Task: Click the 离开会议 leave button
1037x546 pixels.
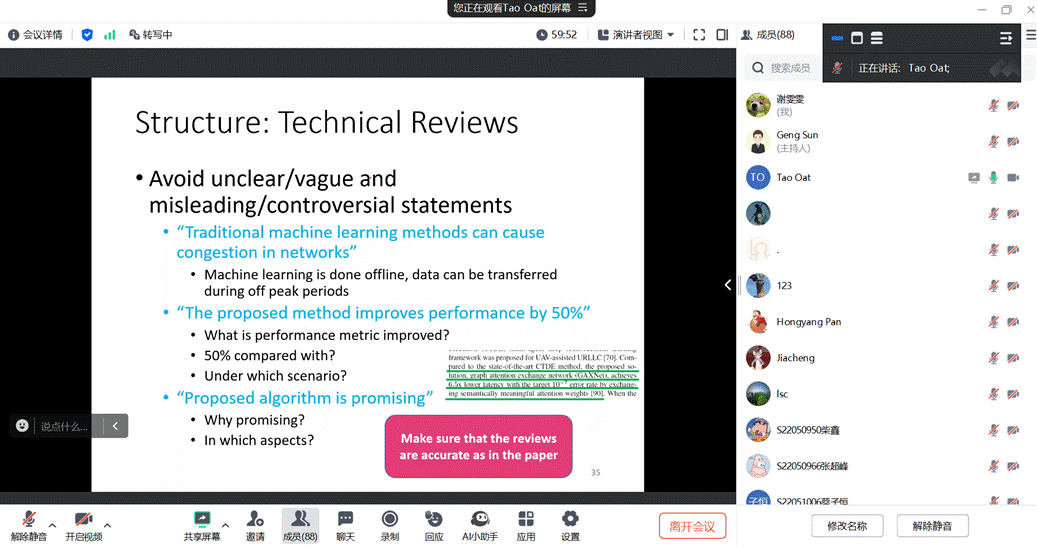Action: (x=692, y=526)
